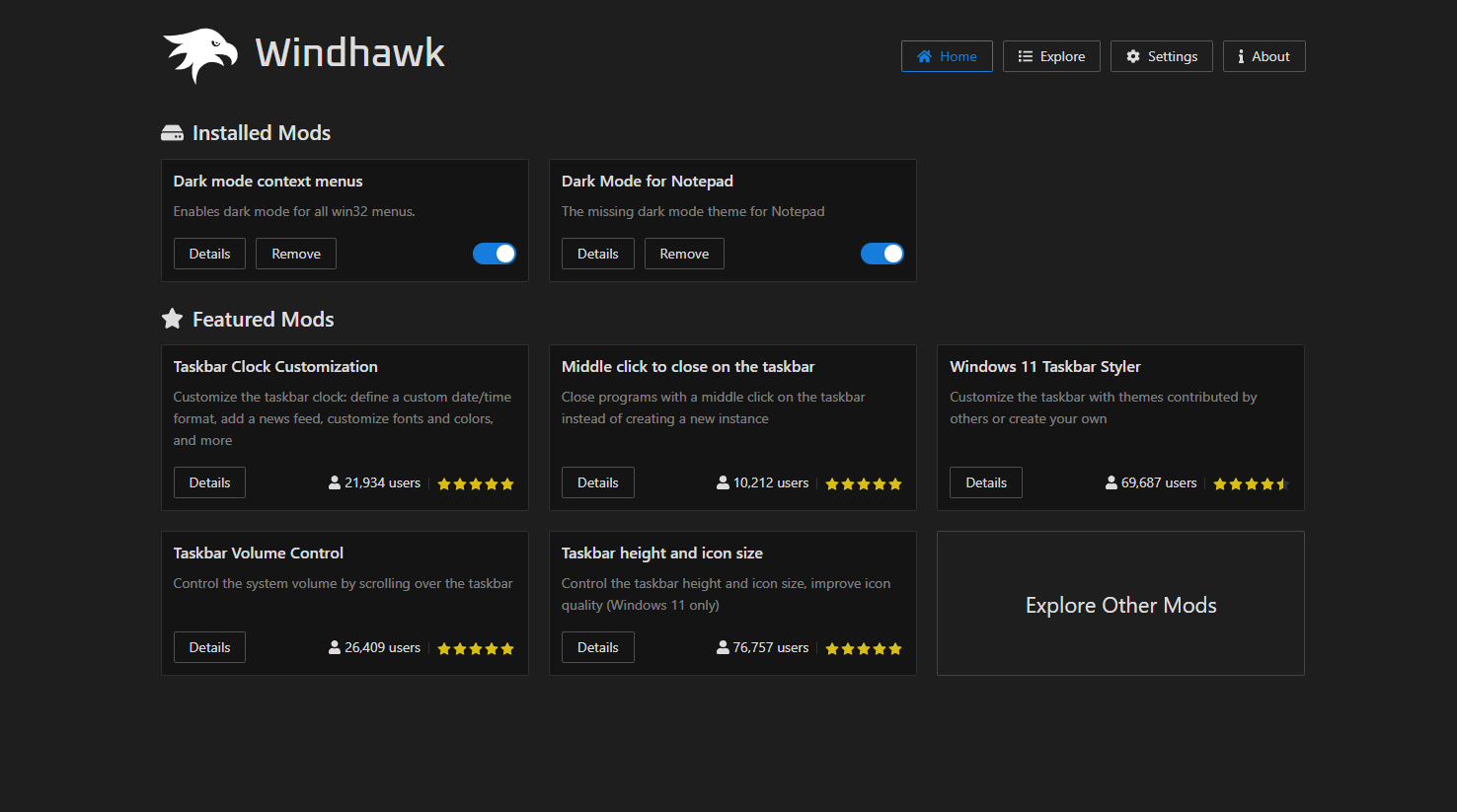The image size is (1457, 812).
Task: Click the user icon beside 10,212 users
Action: [x=723, y=482]
